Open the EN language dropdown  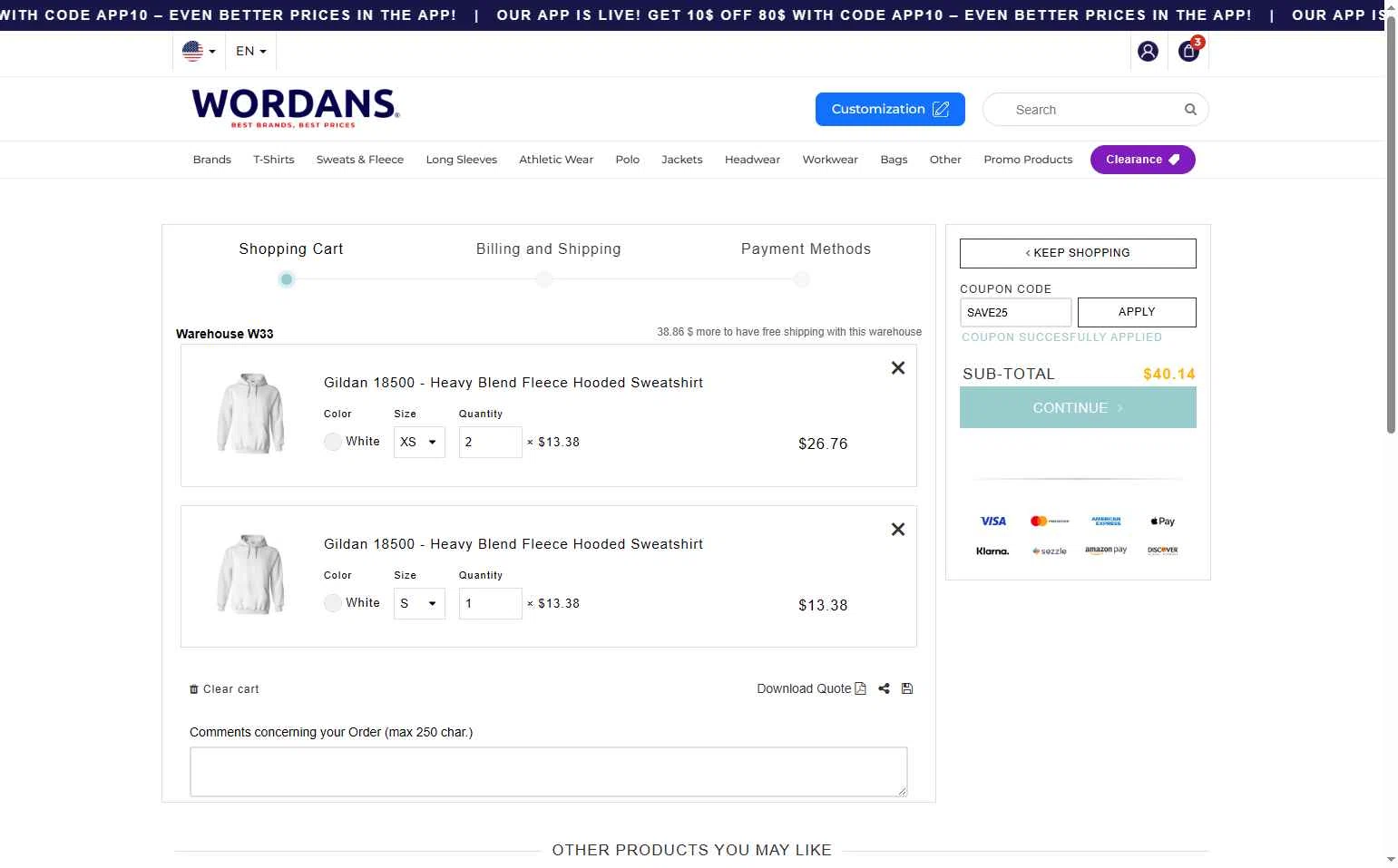coord(250,51)
